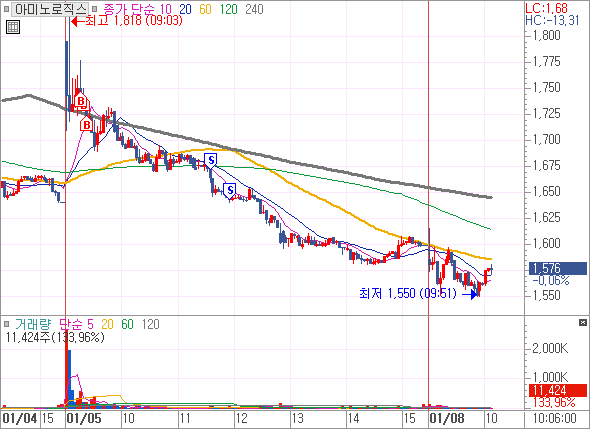Click the 01/04 date on time axis
The width and height of the screenshot is (590, 429).
click(20, 418)
